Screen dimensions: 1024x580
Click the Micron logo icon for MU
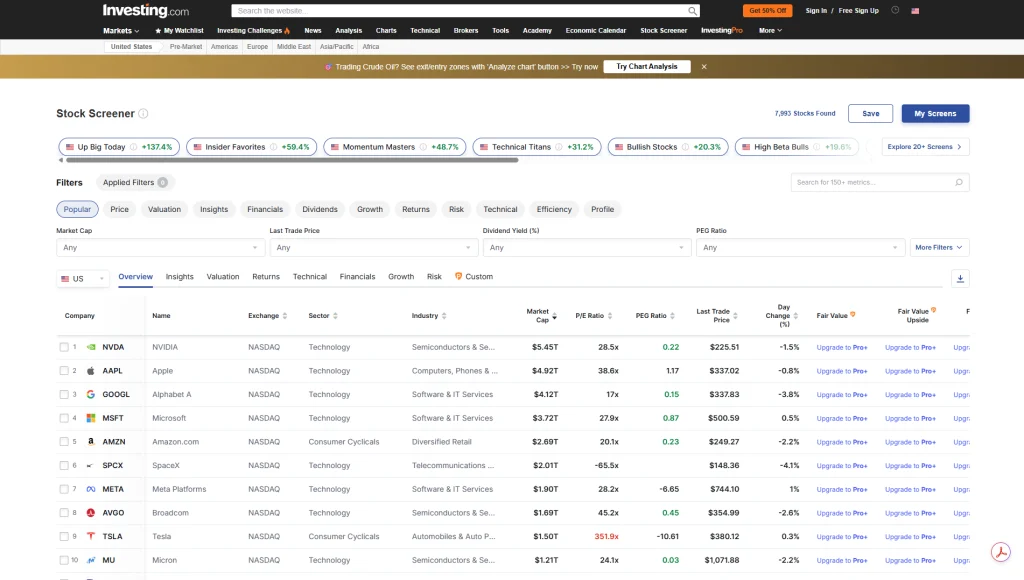pyautogui.click(x=91, y=560)
